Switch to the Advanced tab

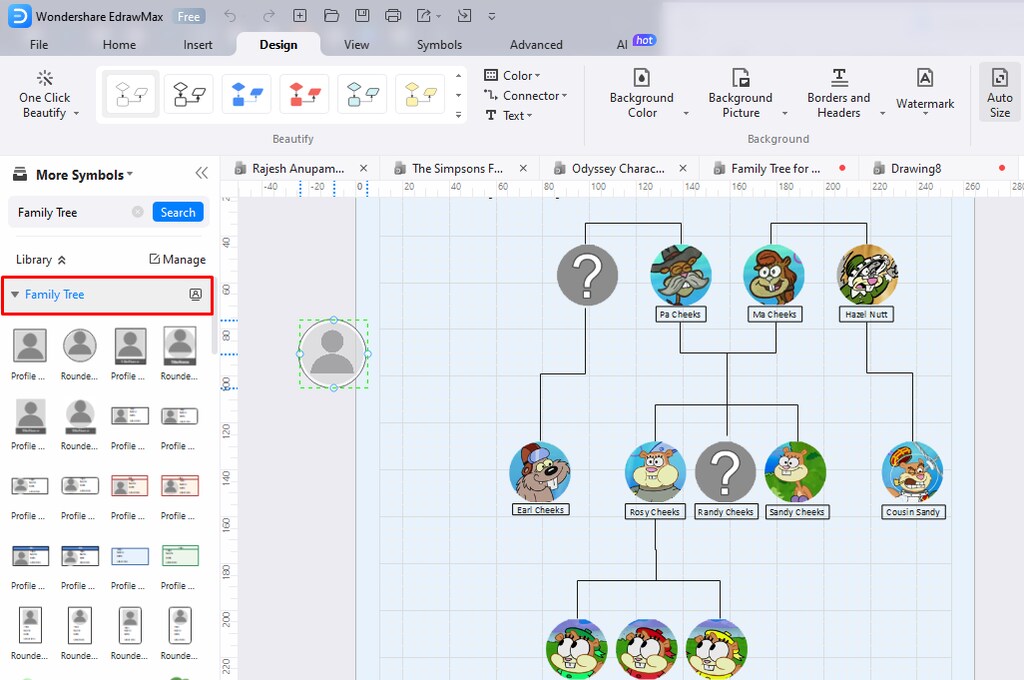pyautogui.click(x=536, y=44)
